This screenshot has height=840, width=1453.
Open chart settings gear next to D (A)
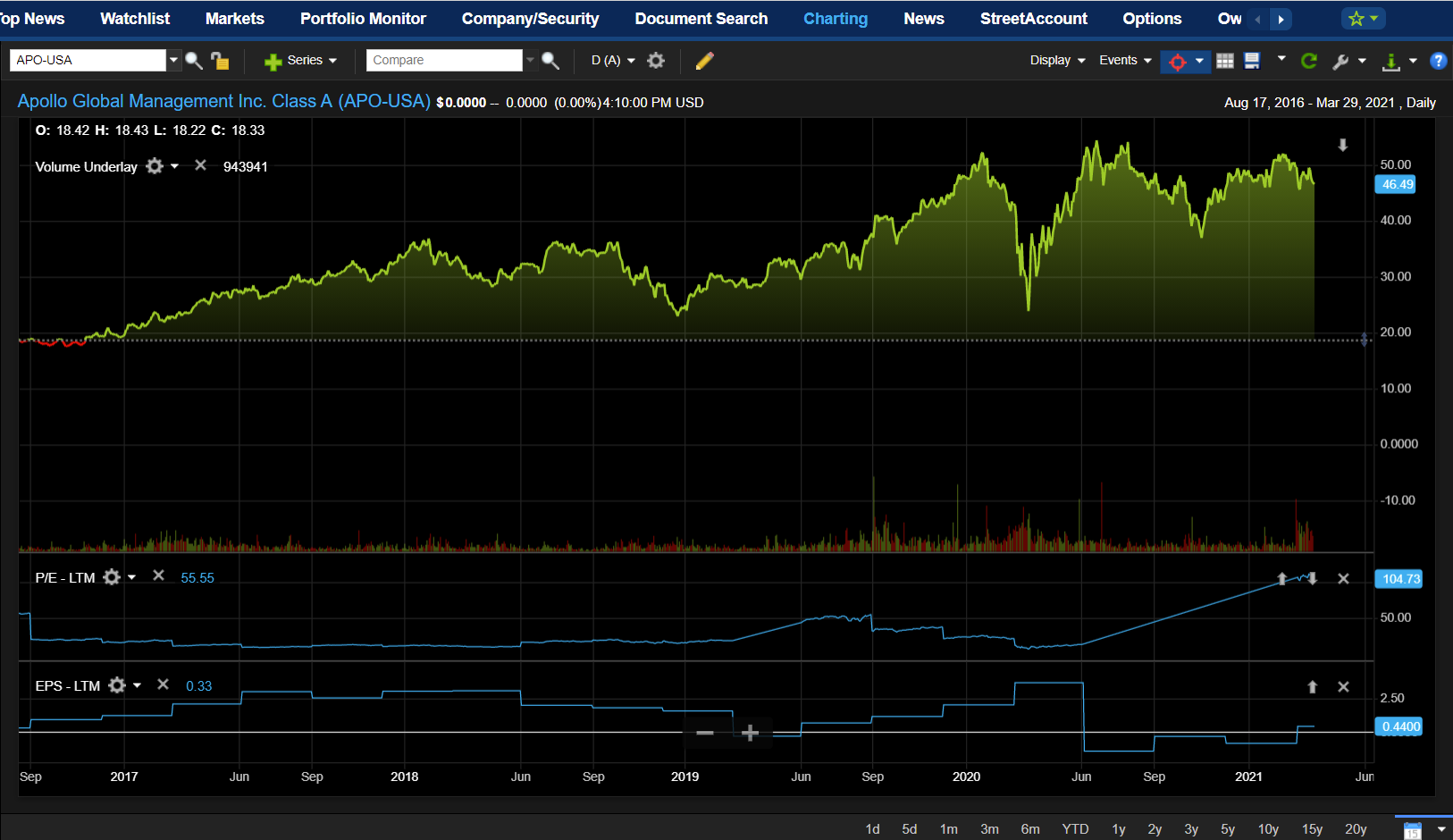656,60
